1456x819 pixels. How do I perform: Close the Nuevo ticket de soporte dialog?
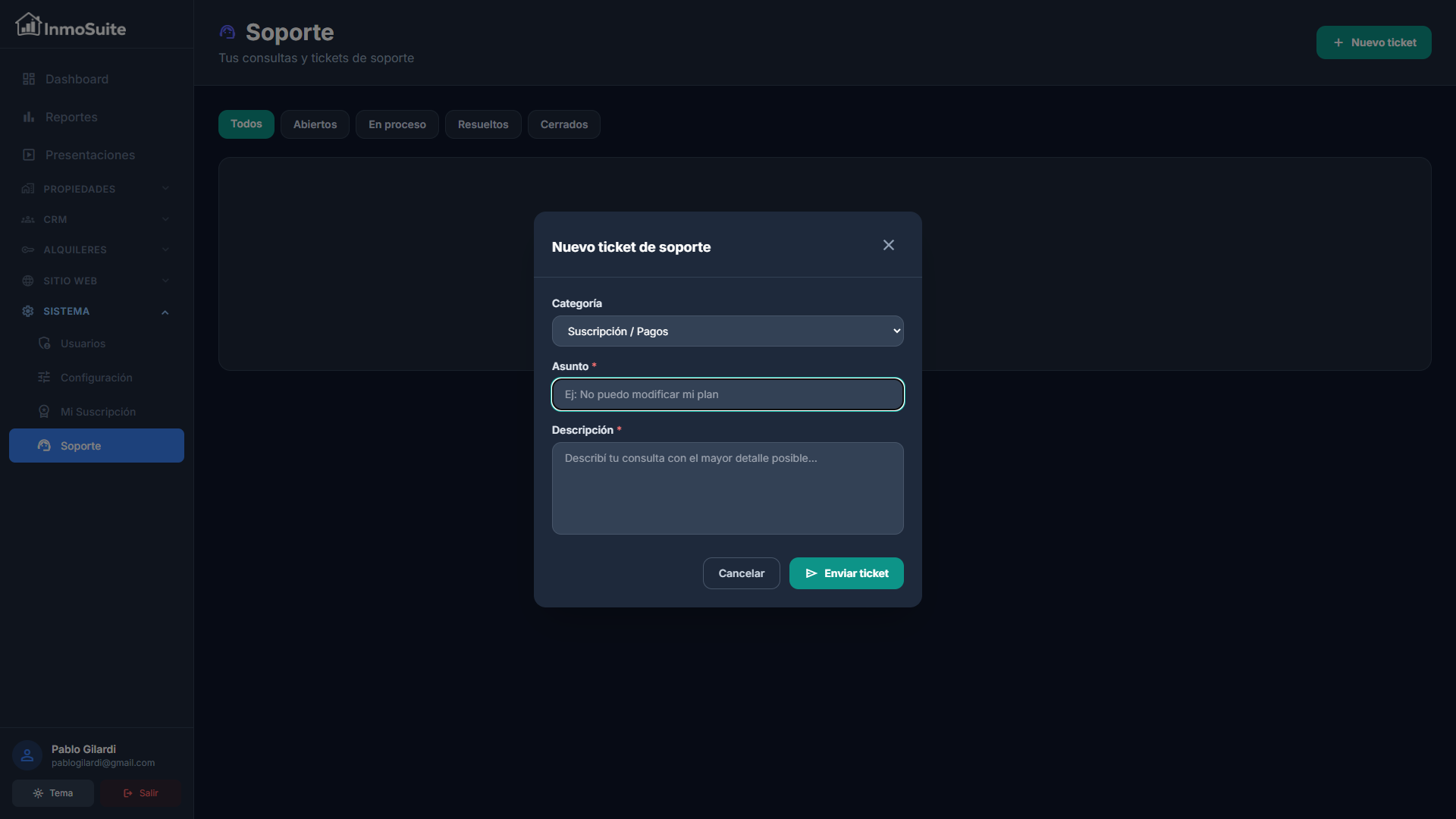[889, 245]
